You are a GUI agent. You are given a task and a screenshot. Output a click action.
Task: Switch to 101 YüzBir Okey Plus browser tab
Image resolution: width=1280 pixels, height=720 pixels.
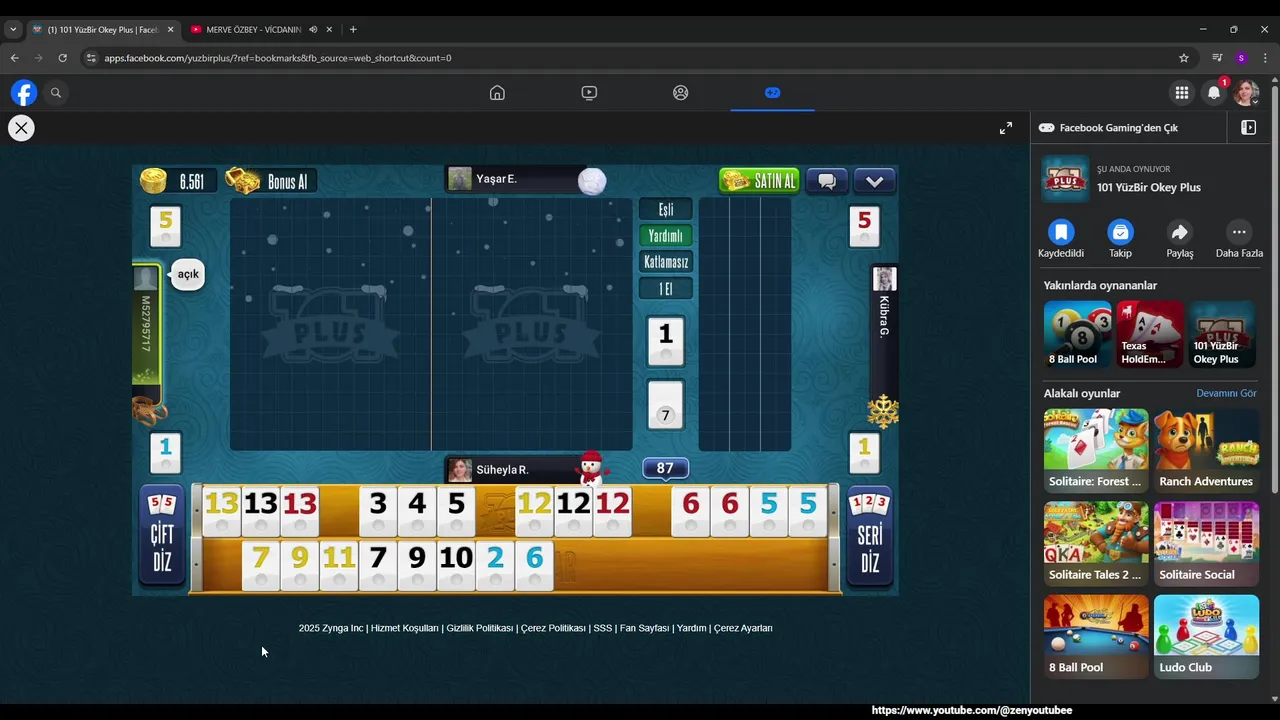pos(101,29)
